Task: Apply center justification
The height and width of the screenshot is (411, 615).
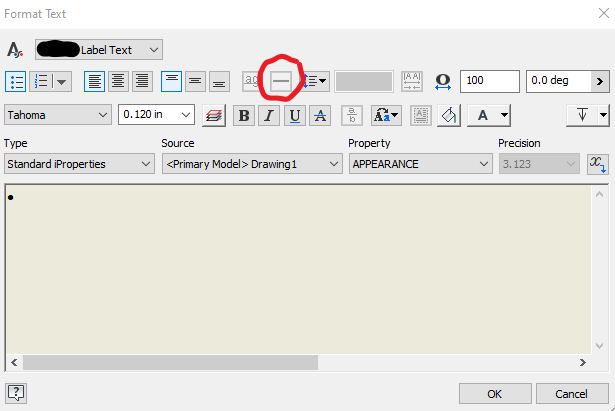Action: (x=118, y=82)
